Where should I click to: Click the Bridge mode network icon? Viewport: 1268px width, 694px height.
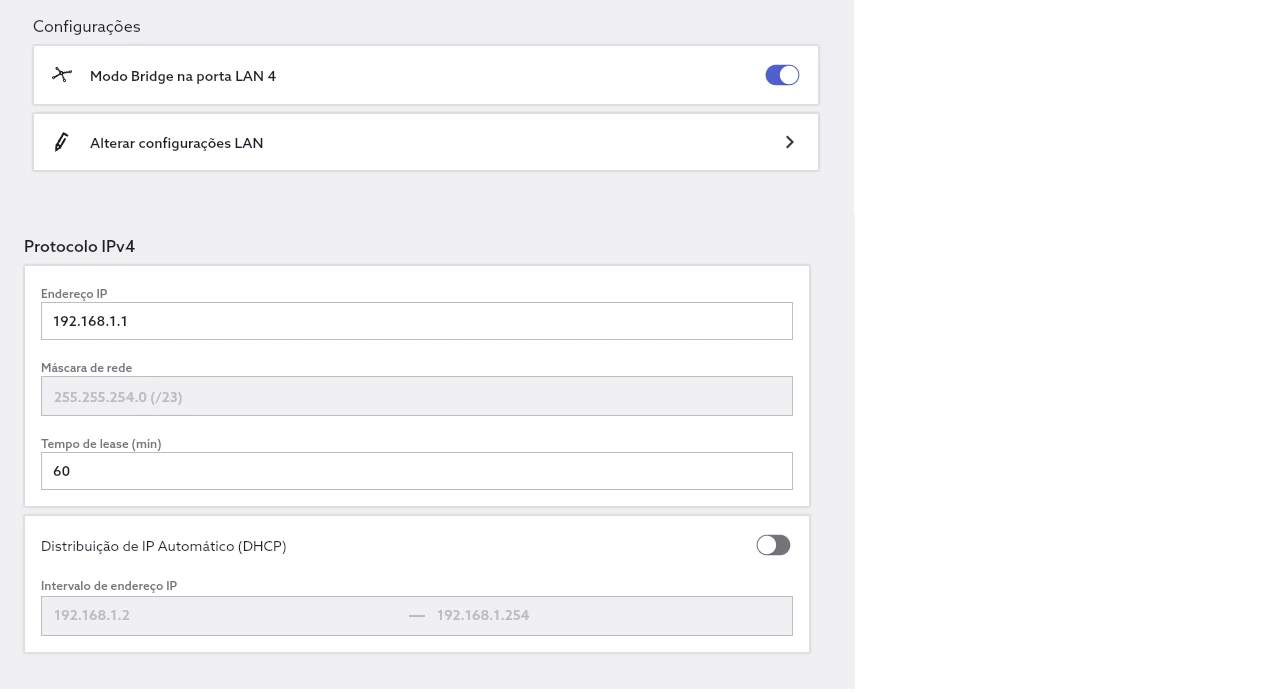pyautogui.click(x=62, y=75)
